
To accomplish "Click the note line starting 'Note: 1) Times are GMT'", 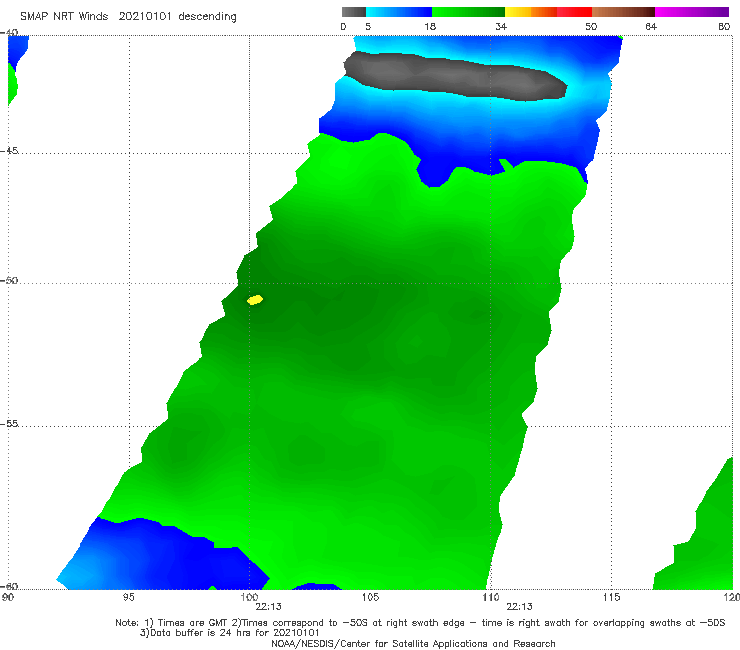I will [420, 623].
